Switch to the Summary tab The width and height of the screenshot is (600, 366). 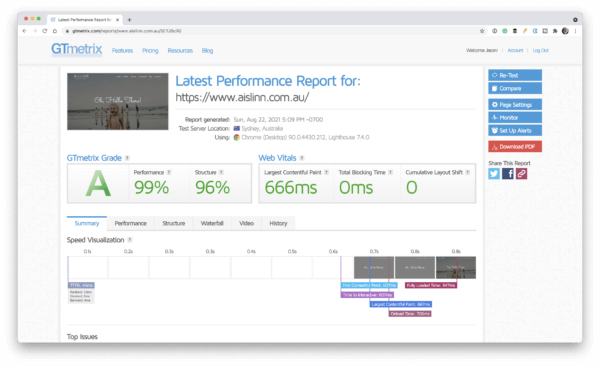(87, 223)
